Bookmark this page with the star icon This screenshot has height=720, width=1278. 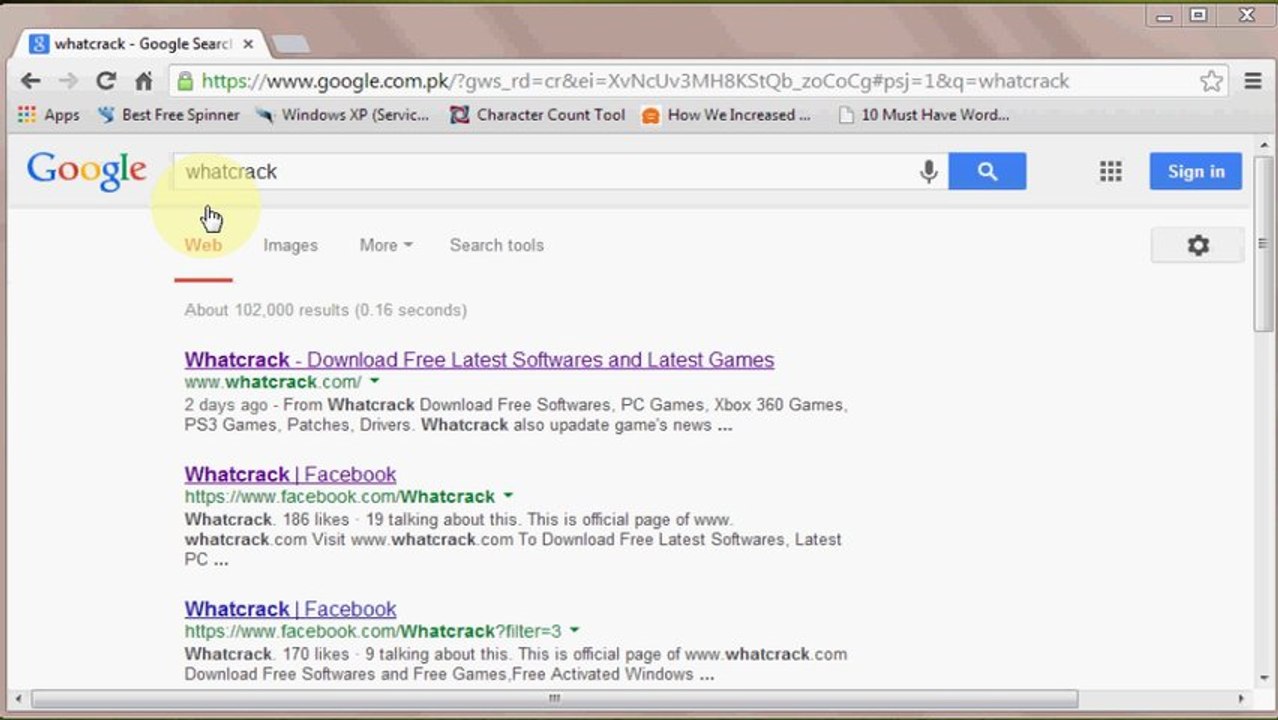pyautogui.click(x=1211, y=81)
